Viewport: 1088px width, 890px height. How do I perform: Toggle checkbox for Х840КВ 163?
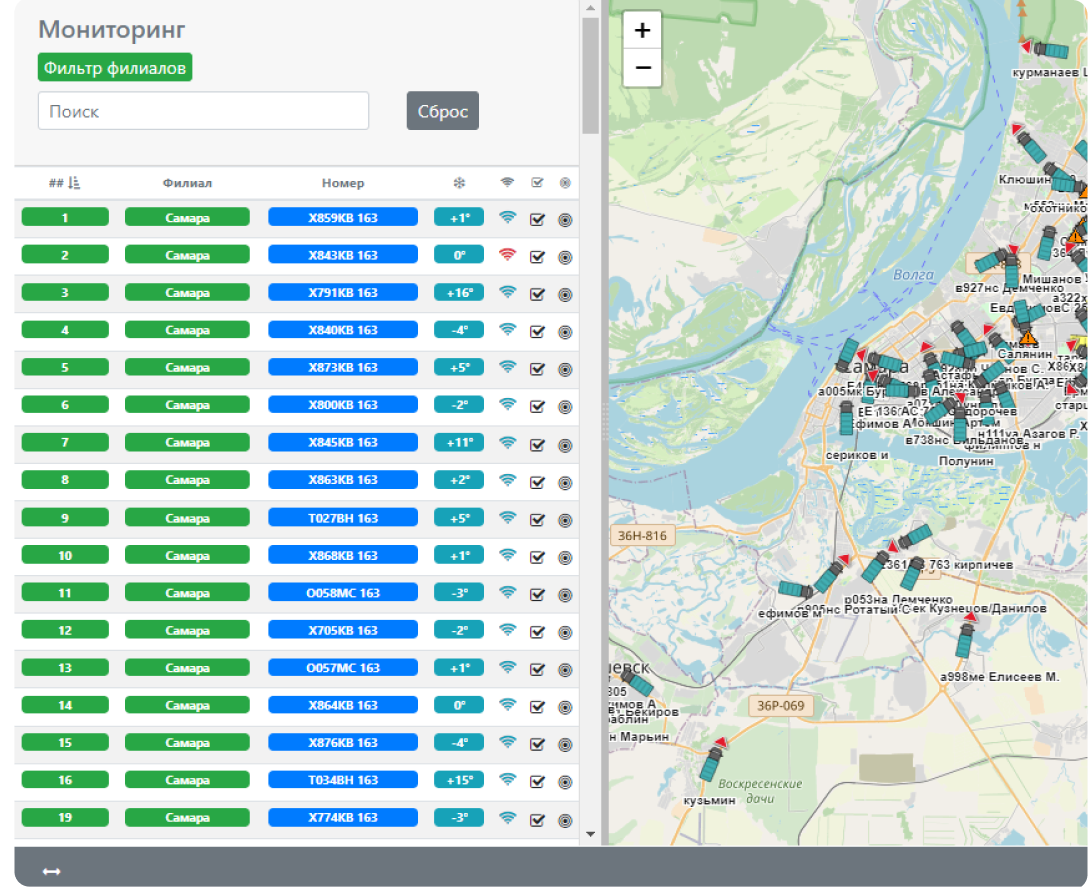coord(537,332)
